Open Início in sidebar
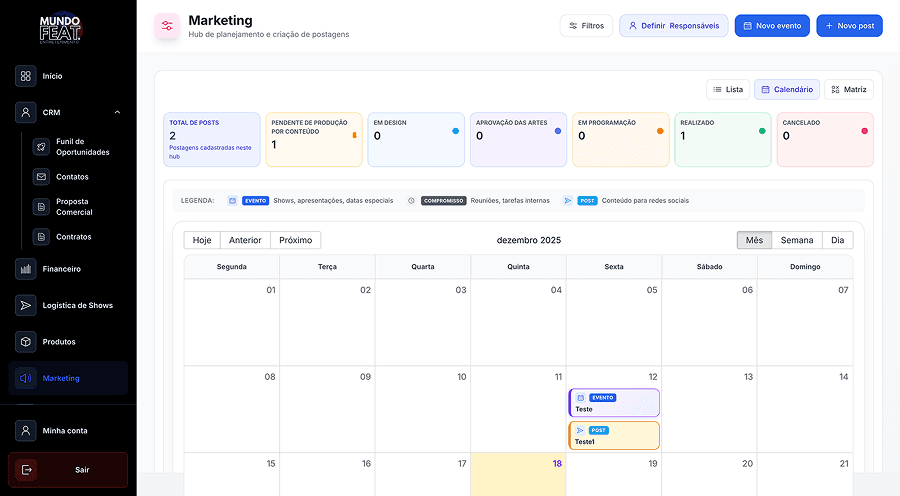The image size is (900, 496). click(52, 76)
